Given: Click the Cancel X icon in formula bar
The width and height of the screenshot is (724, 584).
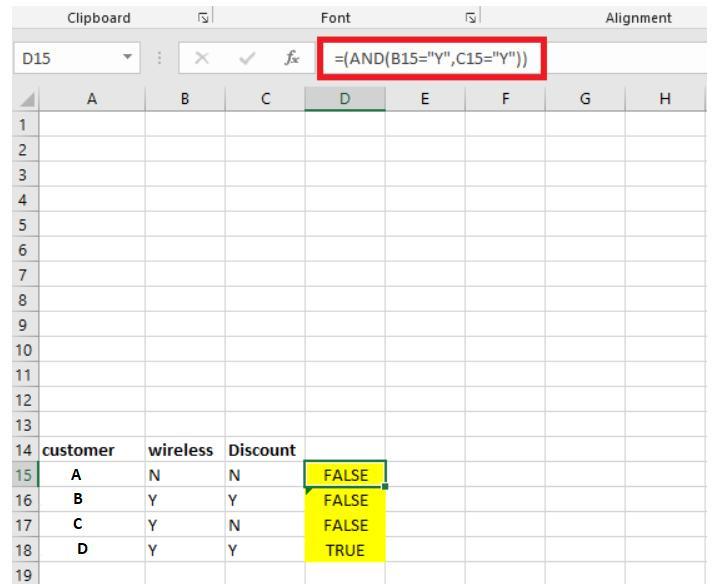Looking at the screenshot, I should pyautogui.click(x=202, y=58).
